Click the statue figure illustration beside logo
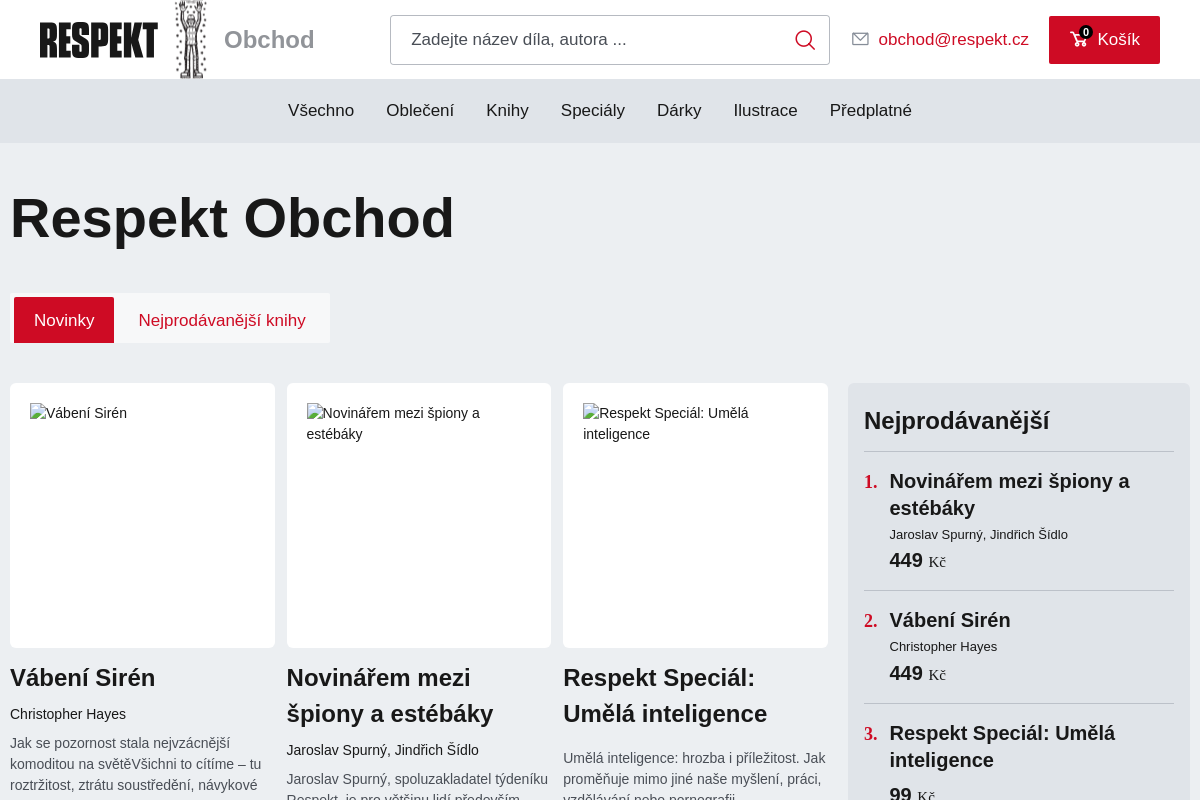 191,39
